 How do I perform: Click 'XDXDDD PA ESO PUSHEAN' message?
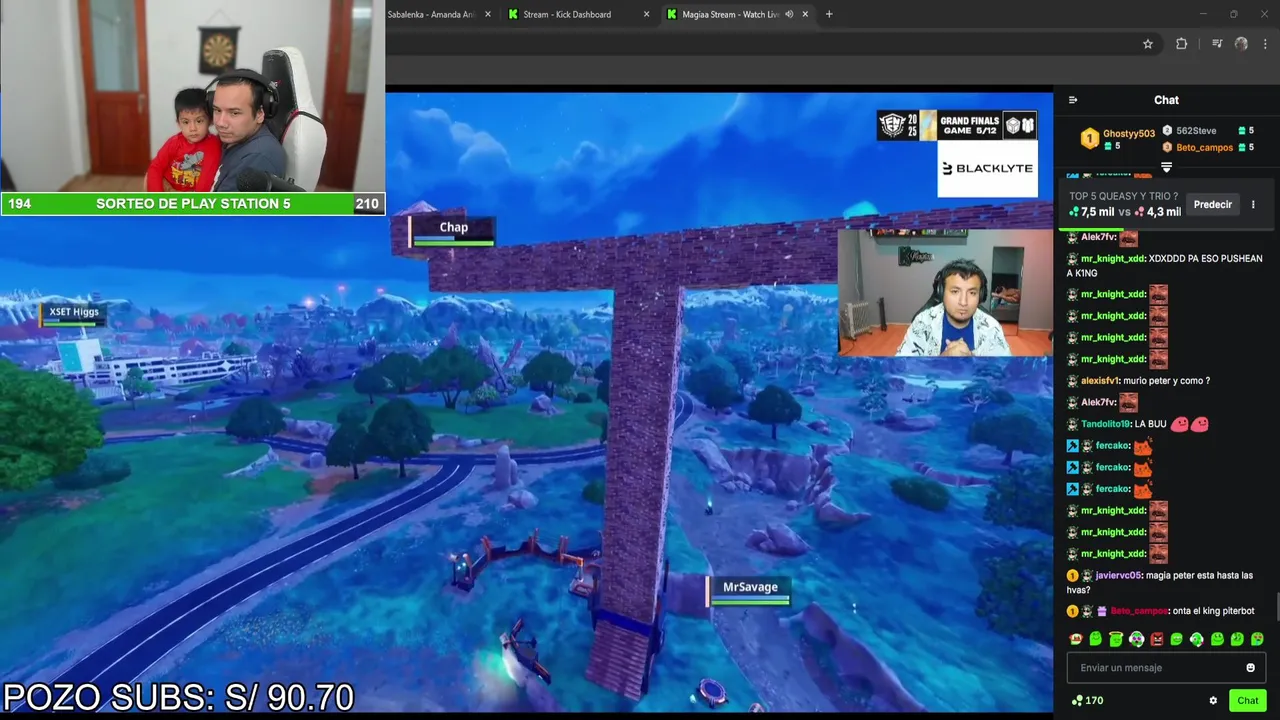(x=1164, y=265)
